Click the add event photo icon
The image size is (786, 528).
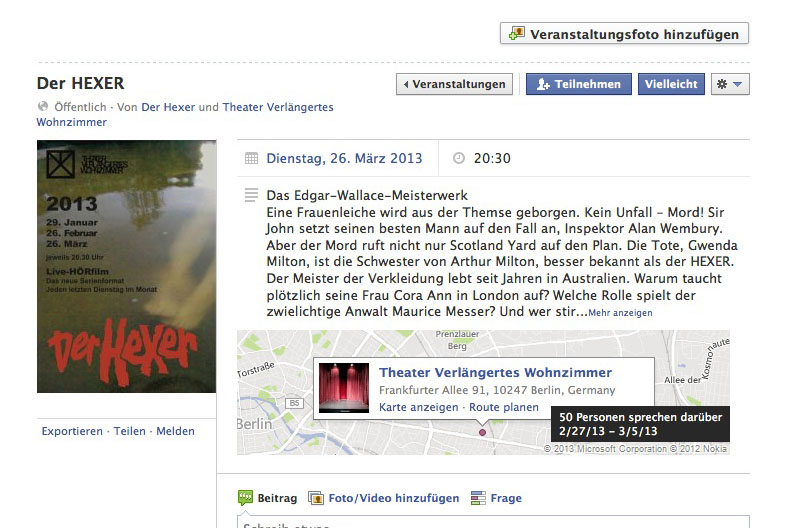click(516, 34)
